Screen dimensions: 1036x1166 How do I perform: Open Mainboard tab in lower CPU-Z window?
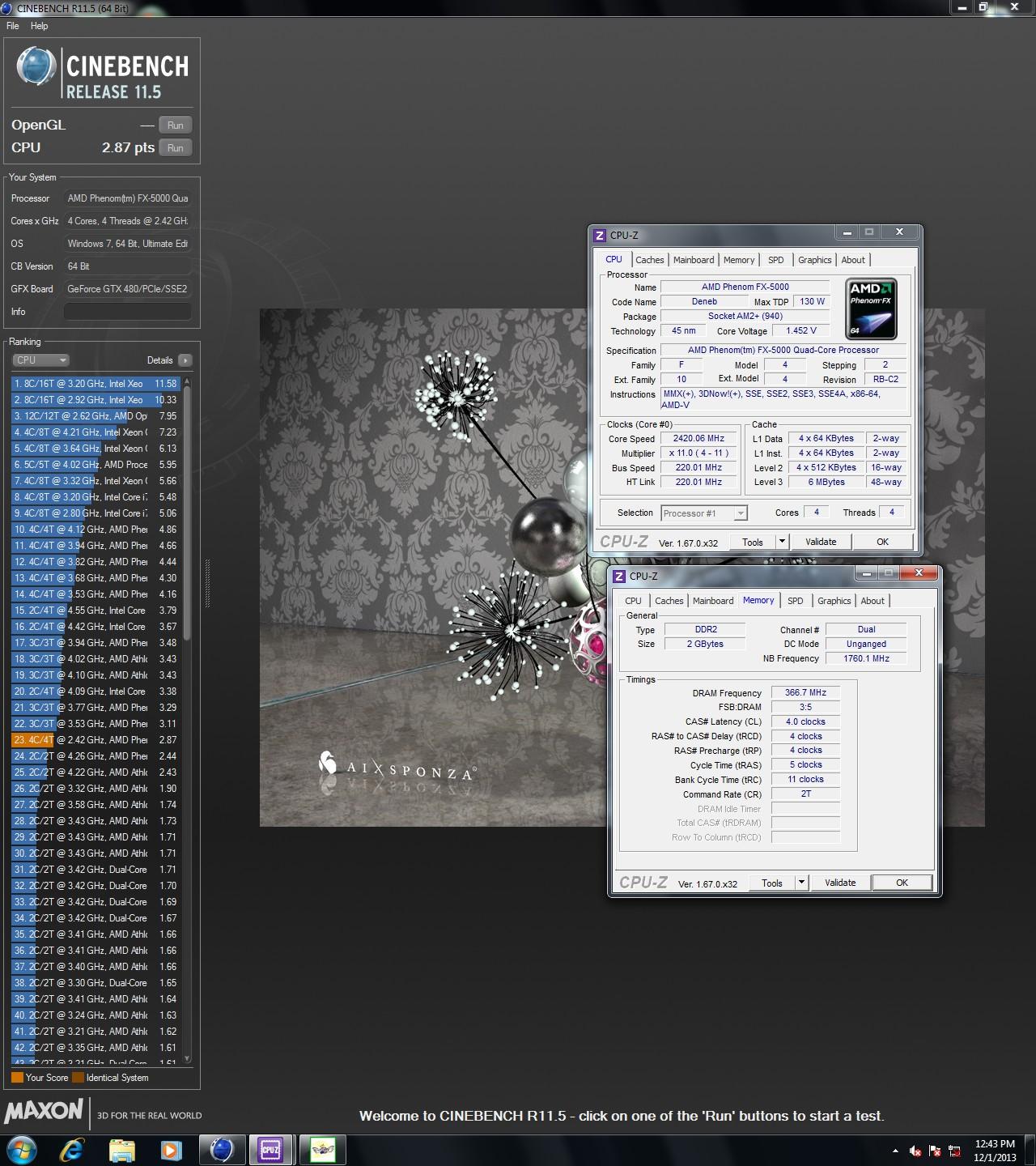pos(713,601)
